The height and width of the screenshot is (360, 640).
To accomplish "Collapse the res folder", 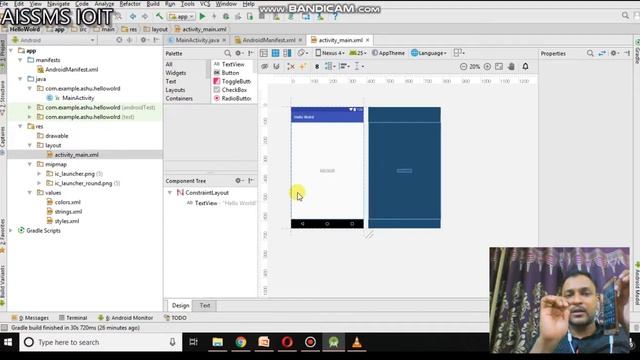I will pyautogui.click(x=20, y=126).
